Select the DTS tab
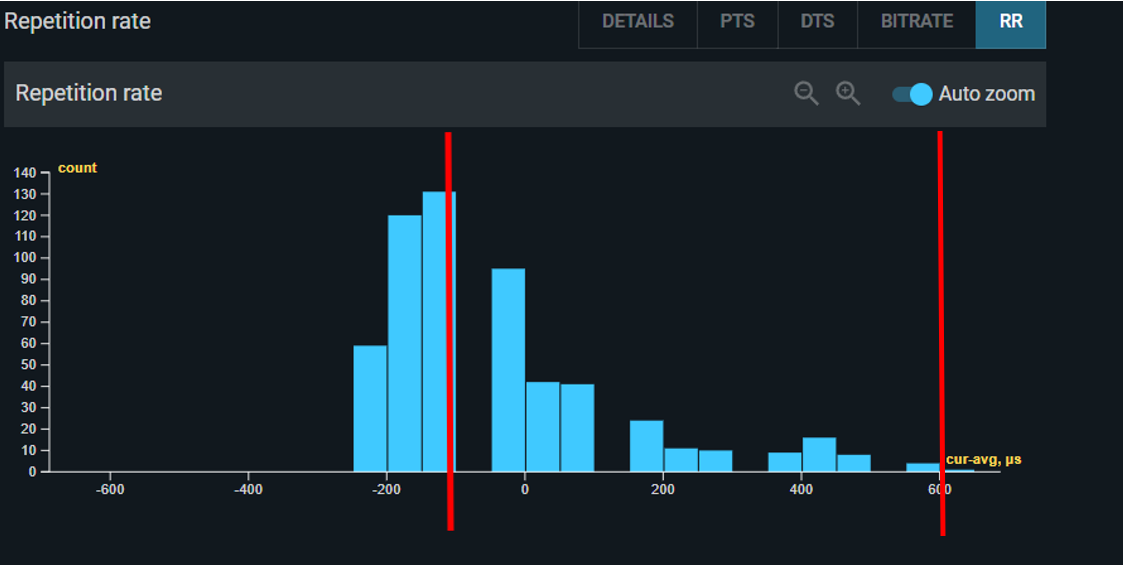 pos(817,21)
